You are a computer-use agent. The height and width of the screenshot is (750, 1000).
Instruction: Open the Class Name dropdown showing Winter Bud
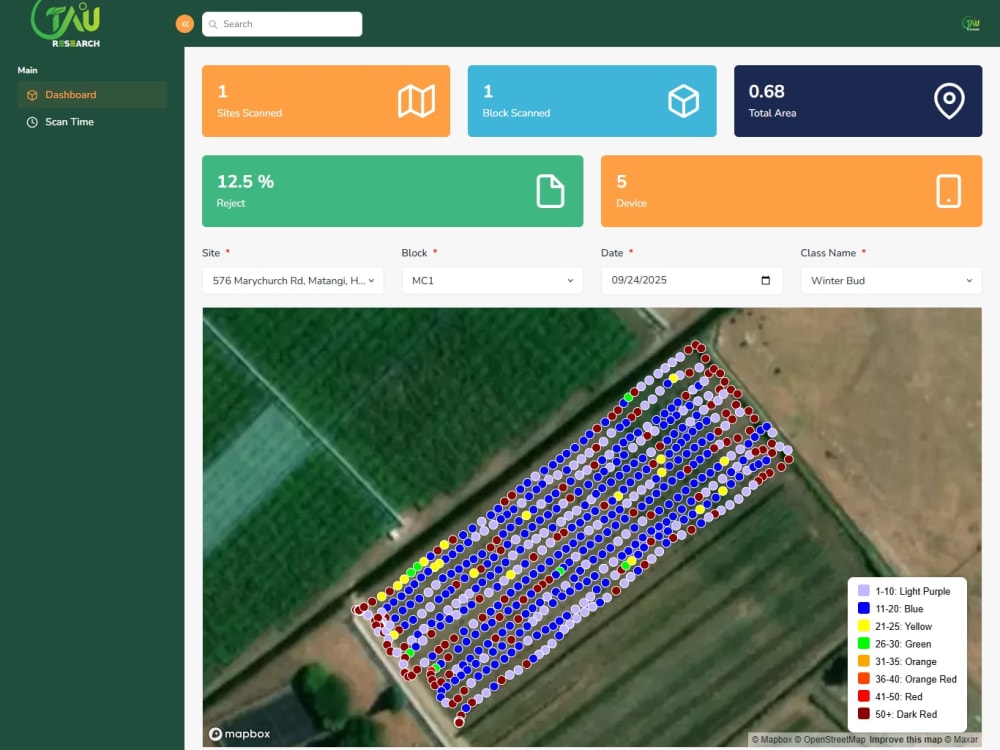coord(891,281)
